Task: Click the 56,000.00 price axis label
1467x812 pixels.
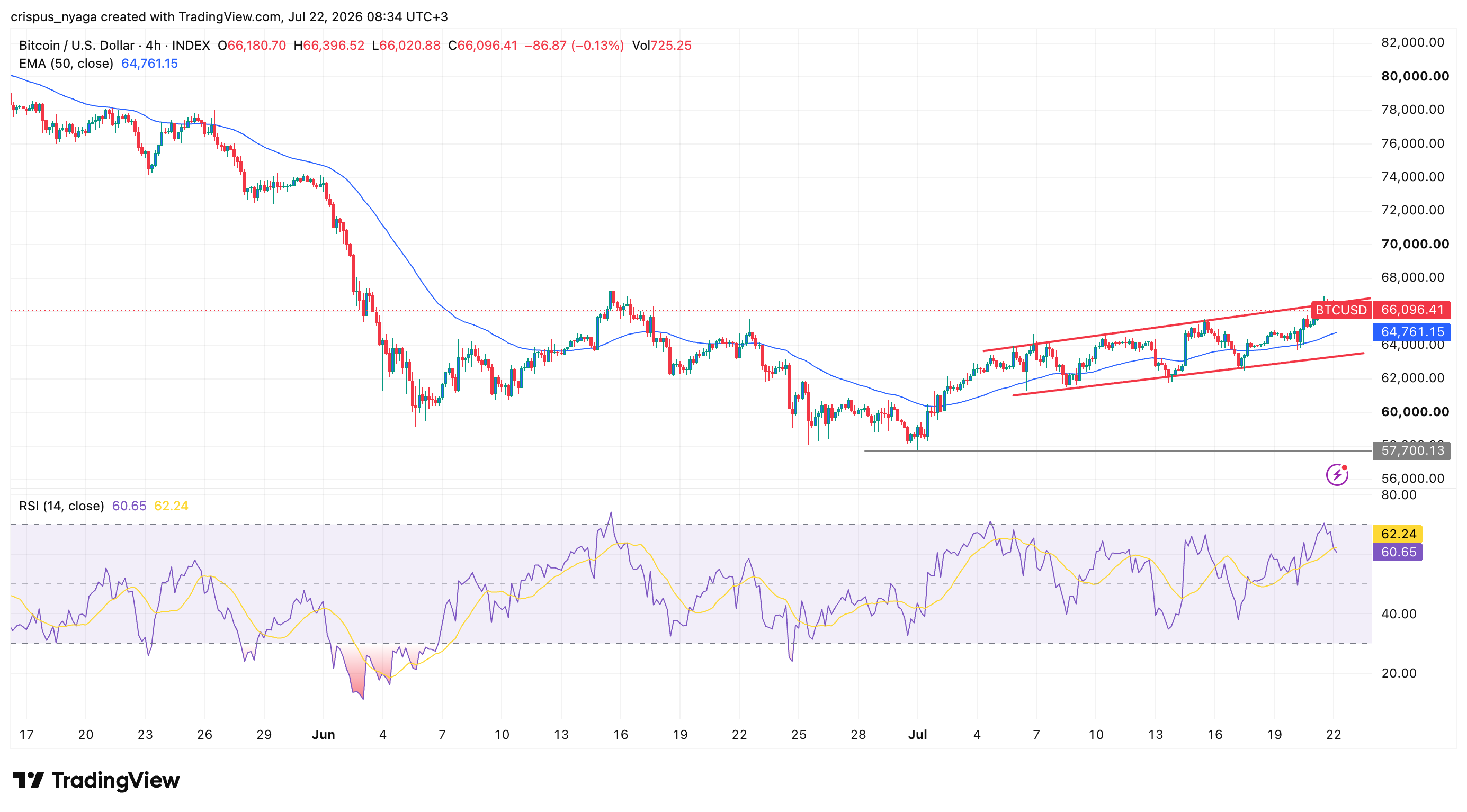Action: pos(1413,479)
